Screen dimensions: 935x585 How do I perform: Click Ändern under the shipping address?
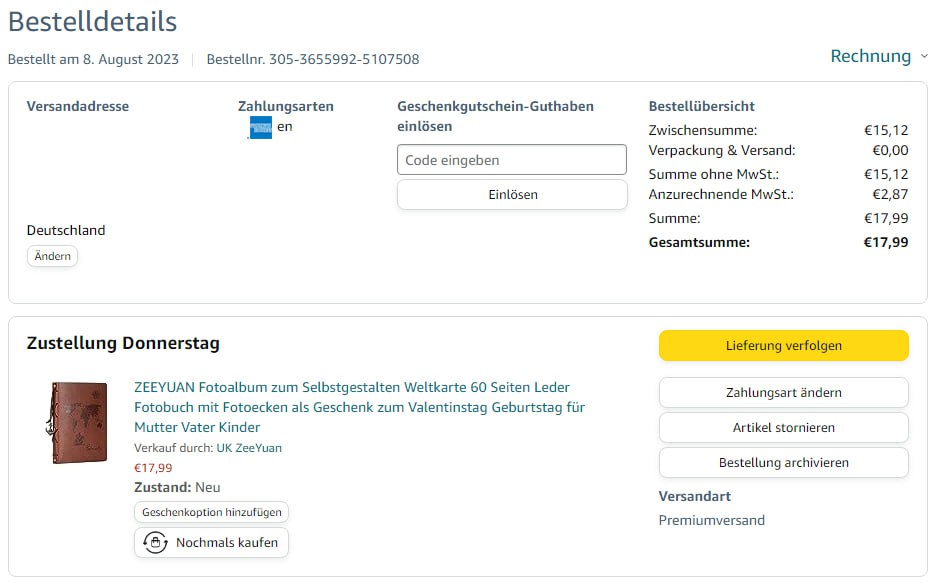tap(52, 257)
